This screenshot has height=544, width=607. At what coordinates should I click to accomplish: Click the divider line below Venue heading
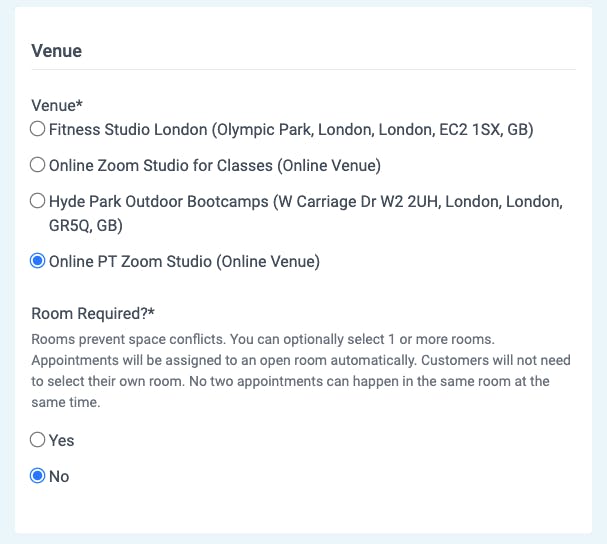(304, 70)
